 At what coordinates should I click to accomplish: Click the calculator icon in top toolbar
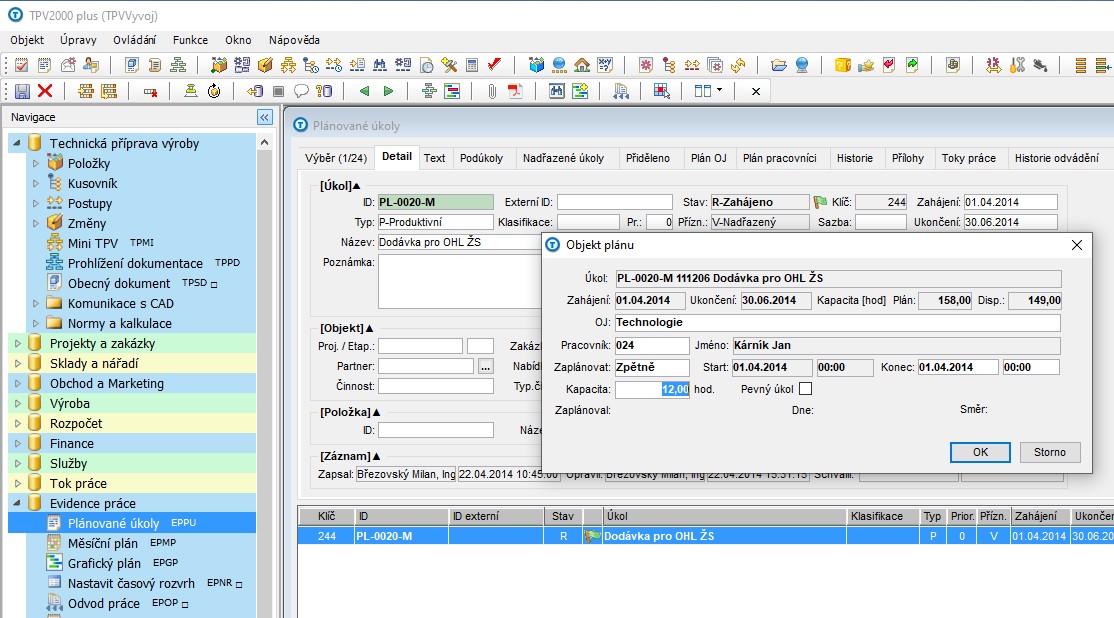[472, 65]
